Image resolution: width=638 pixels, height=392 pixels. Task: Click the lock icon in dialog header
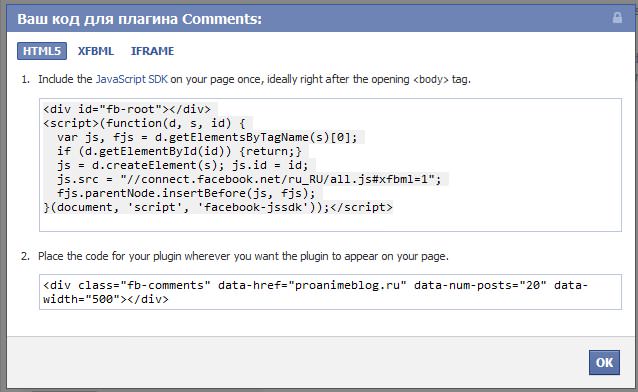617,18
